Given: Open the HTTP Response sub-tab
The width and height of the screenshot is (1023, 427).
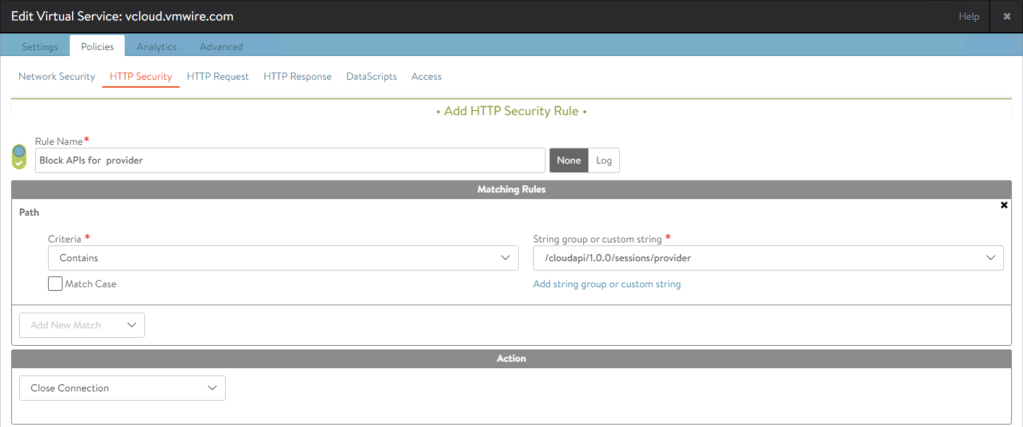Looking at the screenshot, I should coord(297,77).
